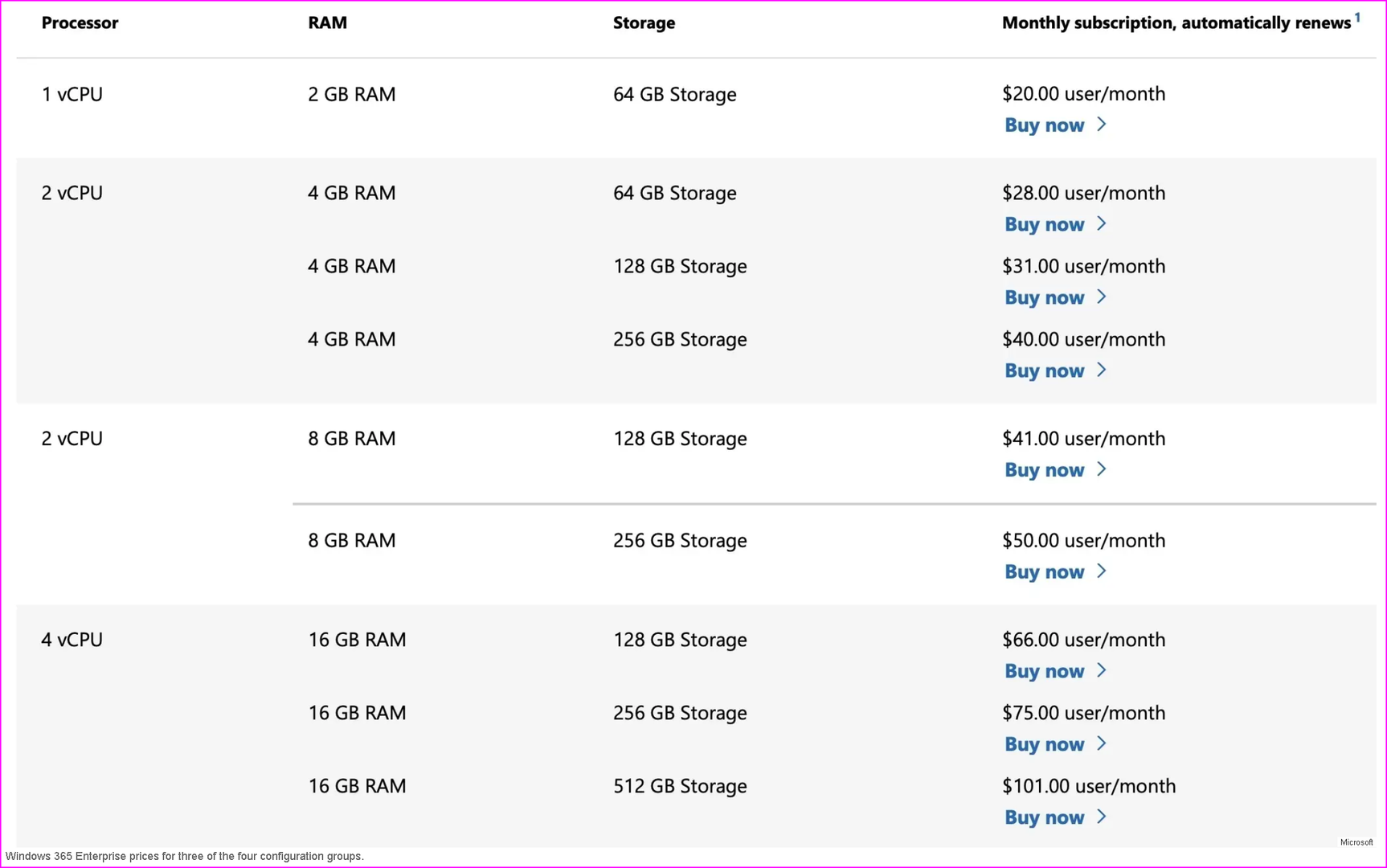The image size is (1387, 868).
Task: Click chevron arrow under the $50.00 user/month price
Action: coord(1102,571)
